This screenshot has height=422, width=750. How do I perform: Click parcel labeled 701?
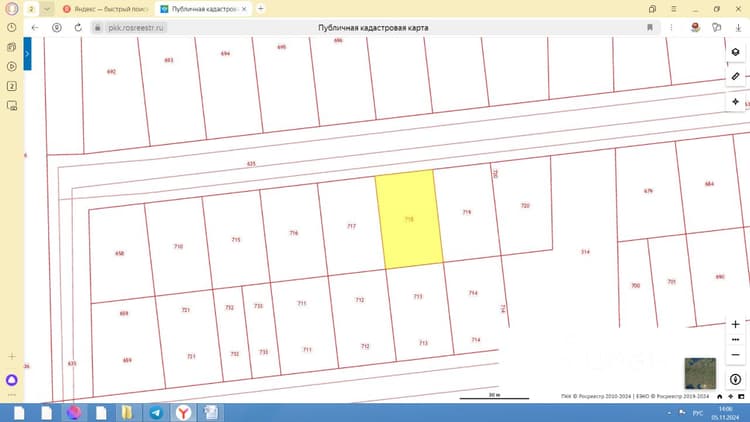point(672,282)
